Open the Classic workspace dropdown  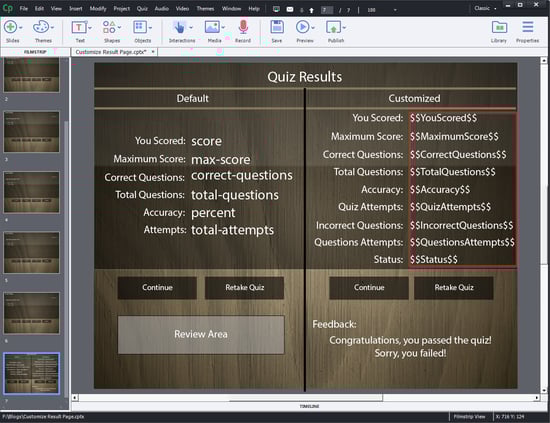click(485, 8)
